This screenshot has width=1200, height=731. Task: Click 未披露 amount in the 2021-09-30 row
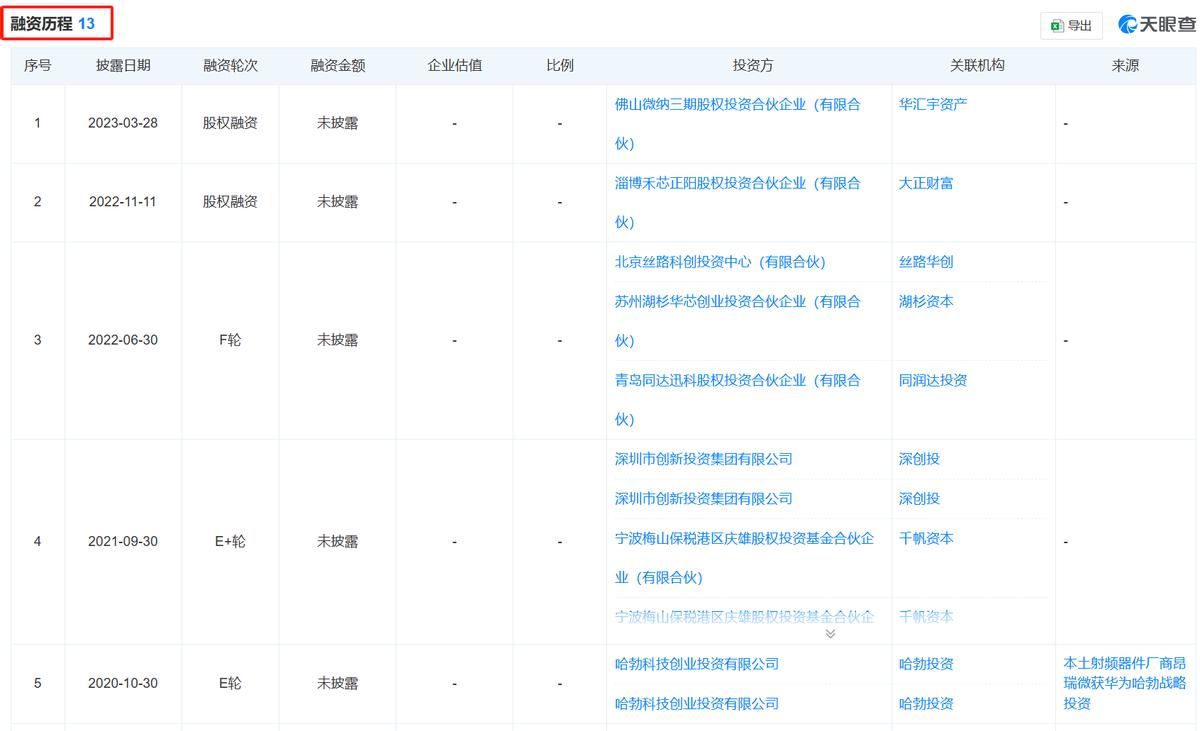(338, 542)
